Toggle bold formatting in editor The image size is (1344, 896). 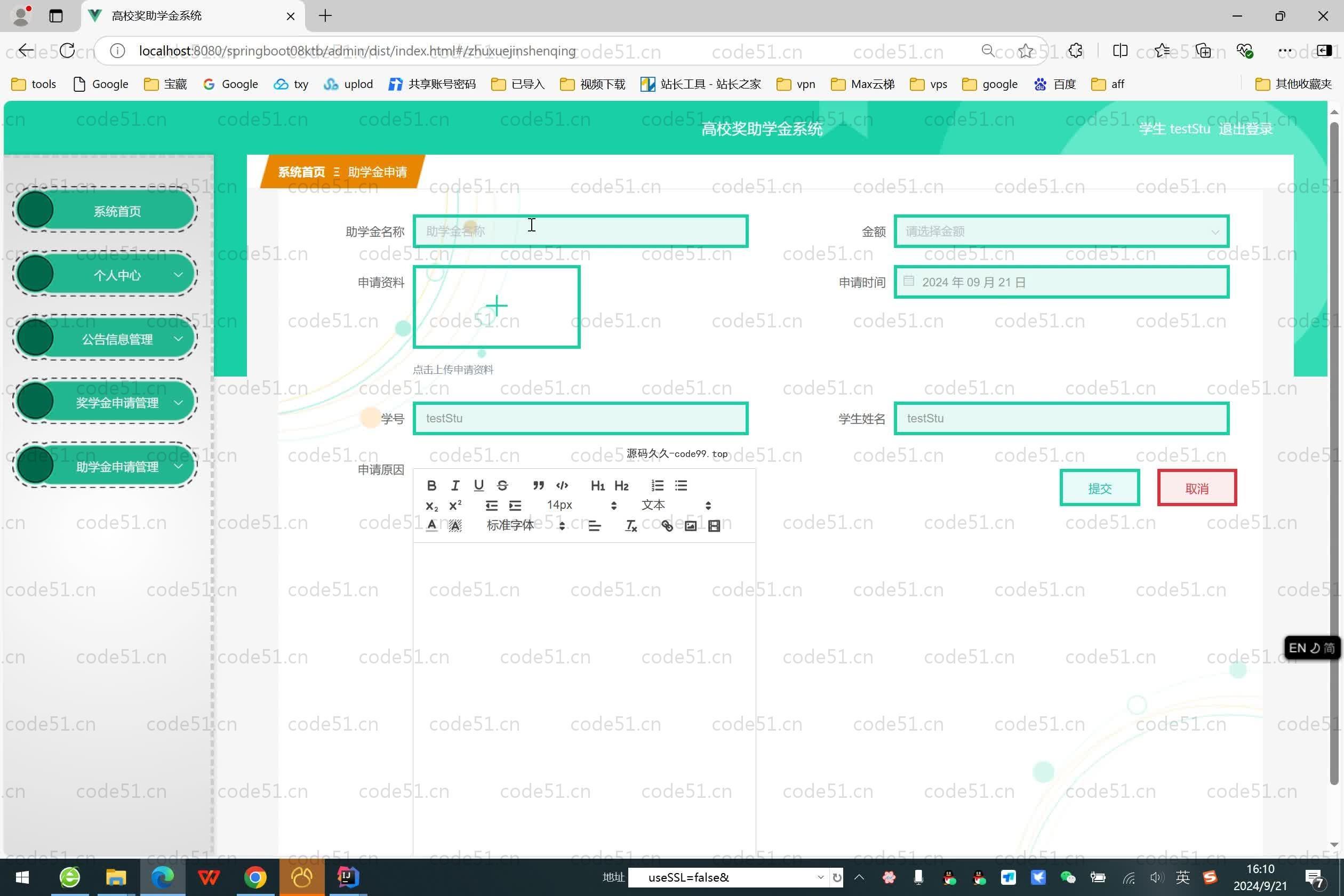click(431, 486)
